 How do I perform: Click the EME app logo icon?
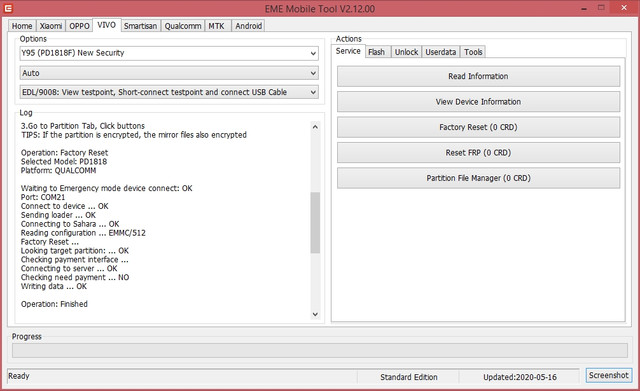(8, 8)
